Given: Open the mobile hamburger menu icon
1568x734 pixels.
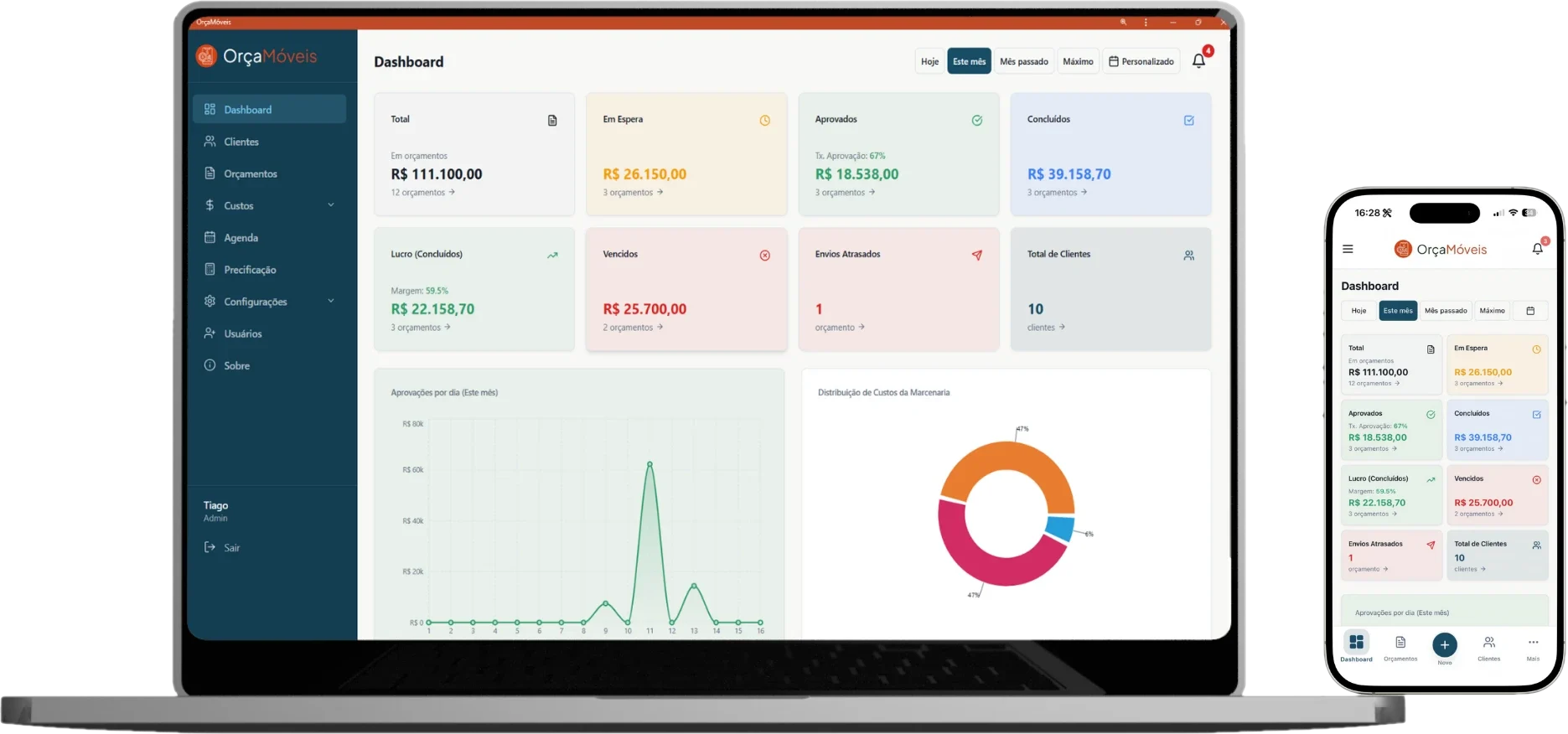Looking at the screenshot, I should click(1348, 249).
